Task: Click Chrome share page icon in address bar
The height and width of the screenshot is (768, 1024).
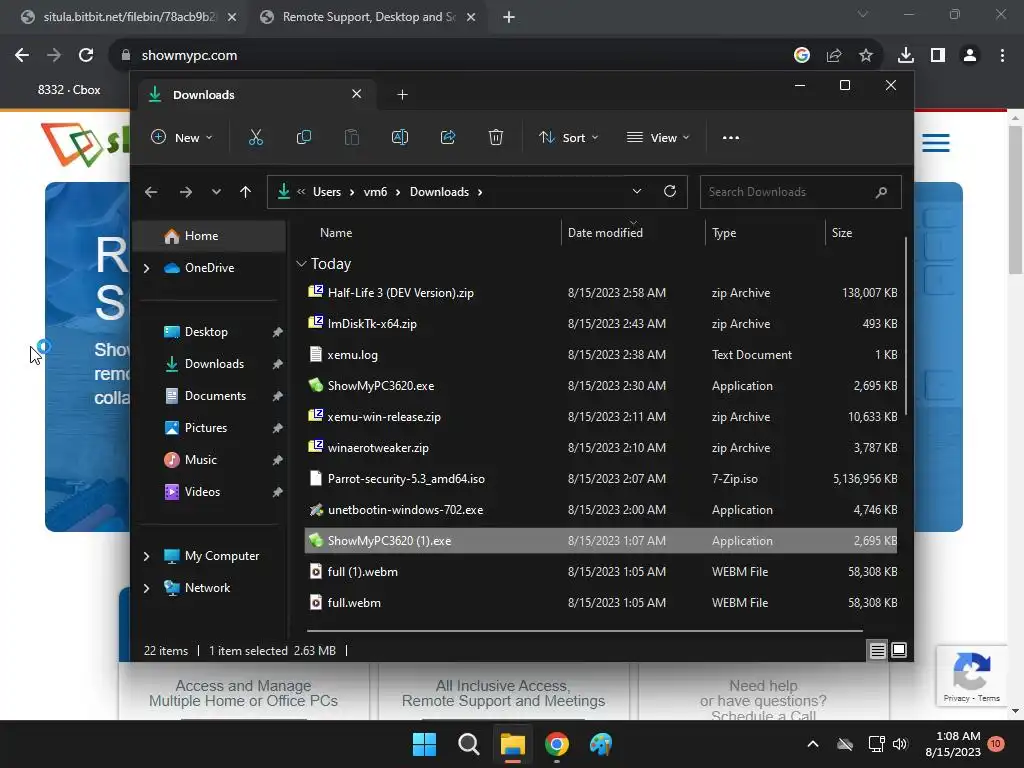Action: tap(833, 56)
